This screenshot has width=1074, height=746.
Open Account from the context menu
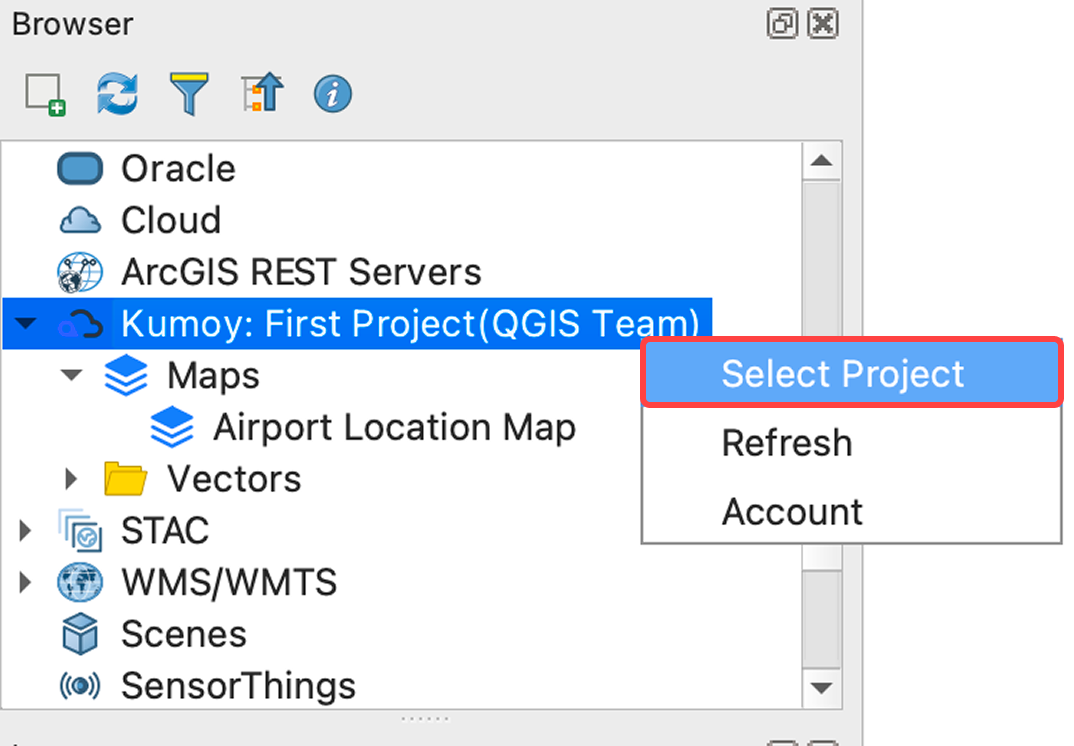[x=792, y=511]
